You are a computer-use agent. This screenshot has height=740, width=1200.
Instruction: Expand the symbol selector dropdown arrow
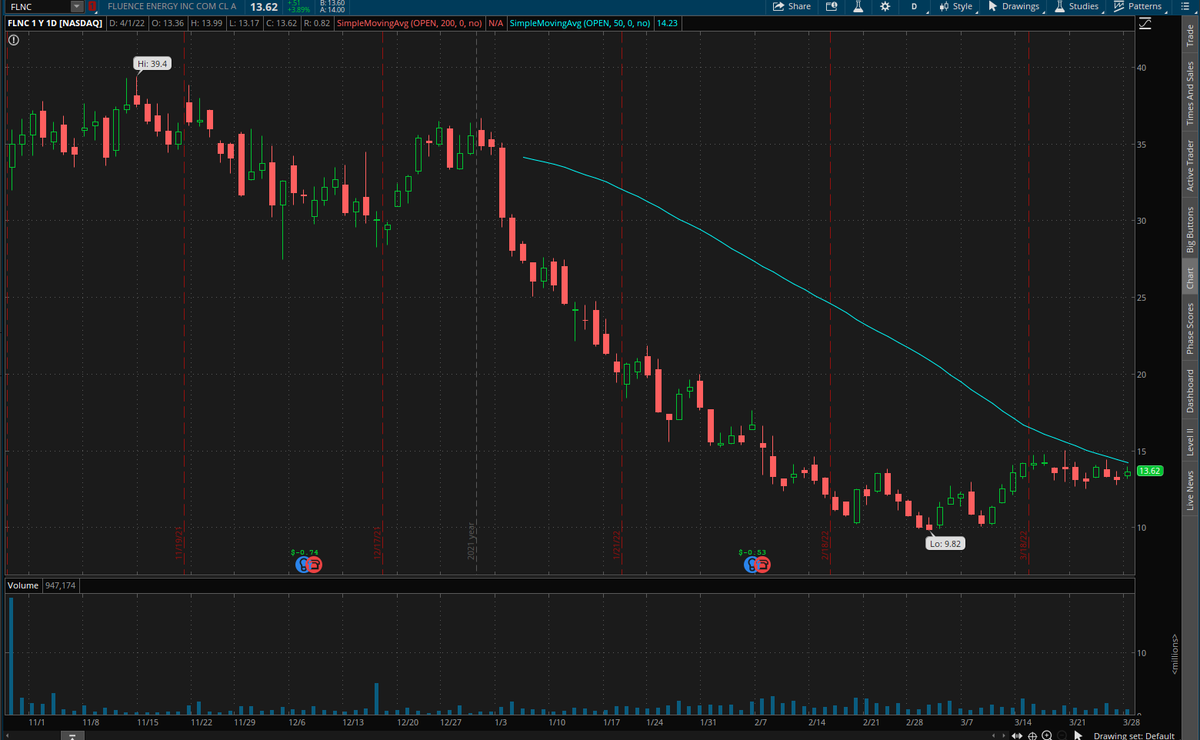point(76,6)
